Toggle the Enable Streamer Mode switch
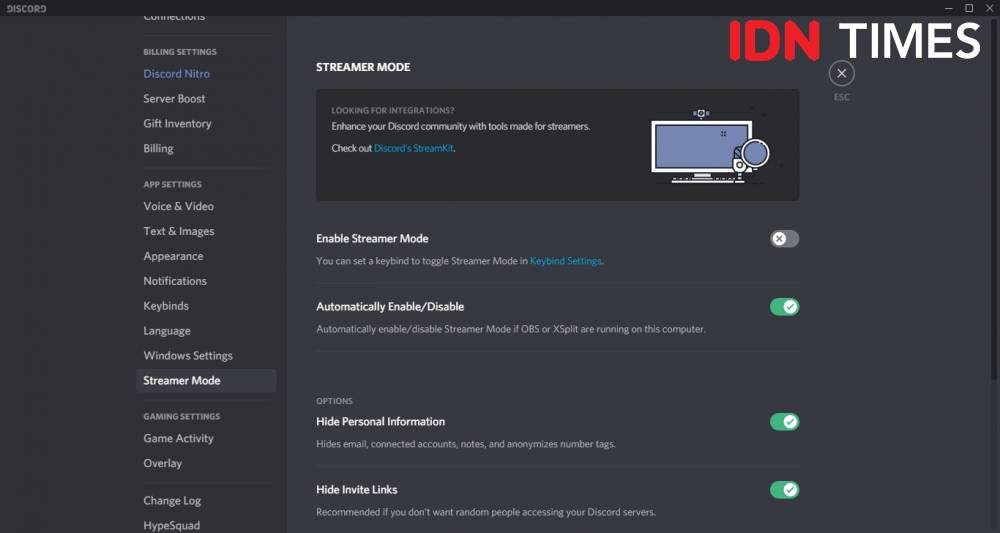The image size is (1000, 533). (784, 238)
